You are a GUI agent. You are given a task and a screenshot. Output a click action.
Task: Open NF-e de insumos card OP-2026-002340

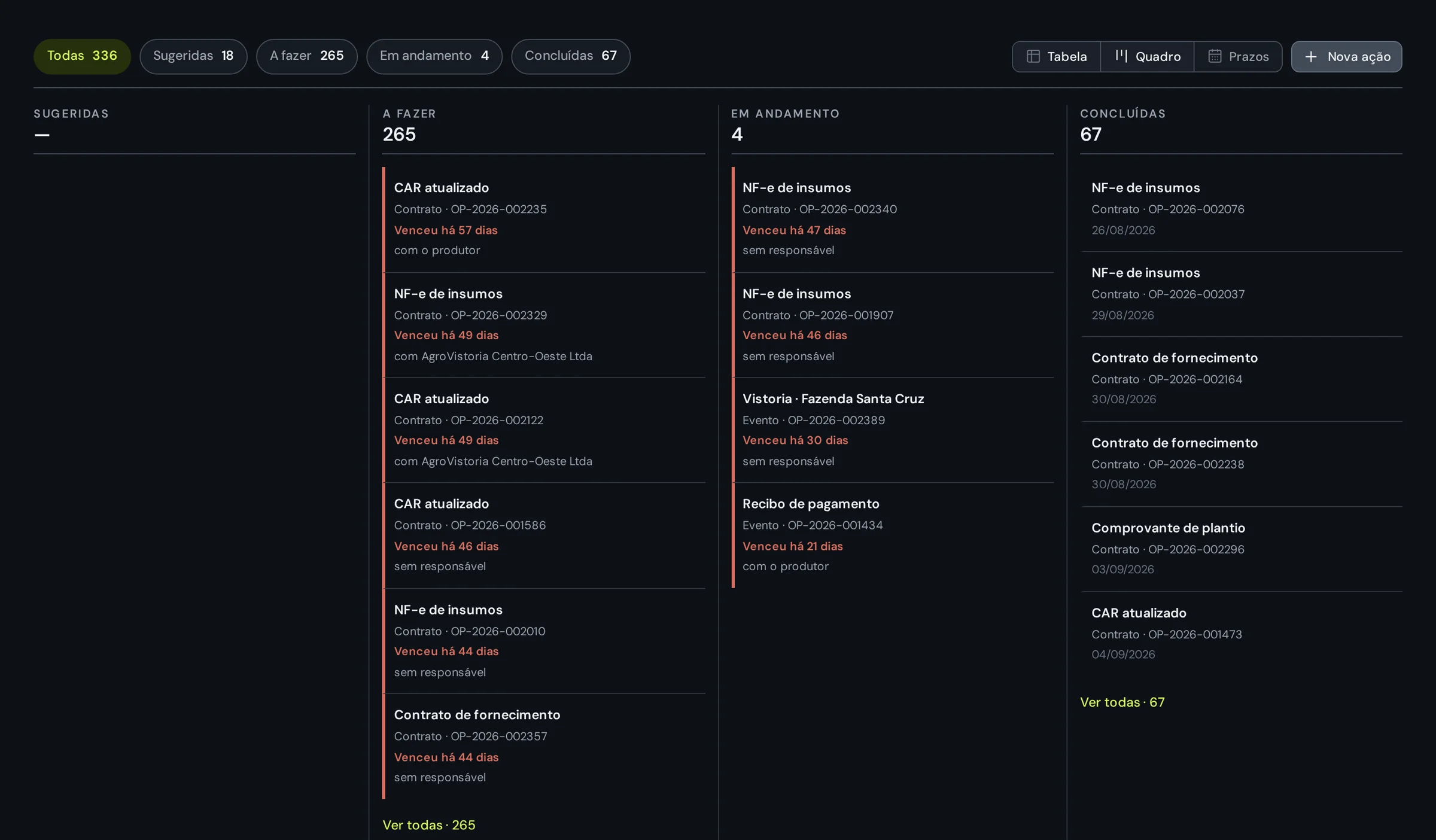point(892,219)
